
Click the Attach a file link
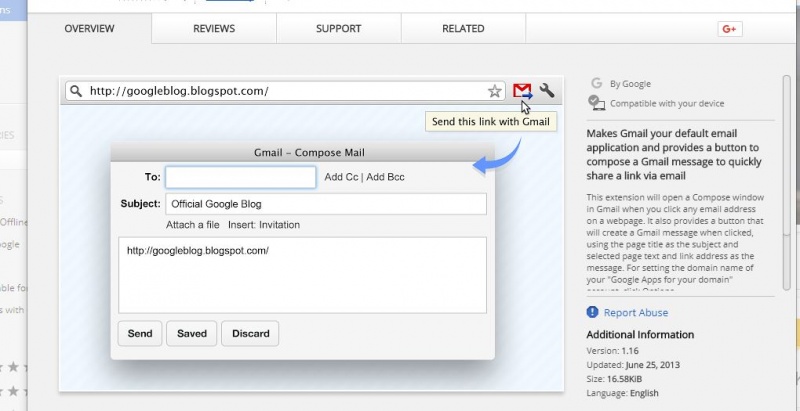[x=193, y=225]
